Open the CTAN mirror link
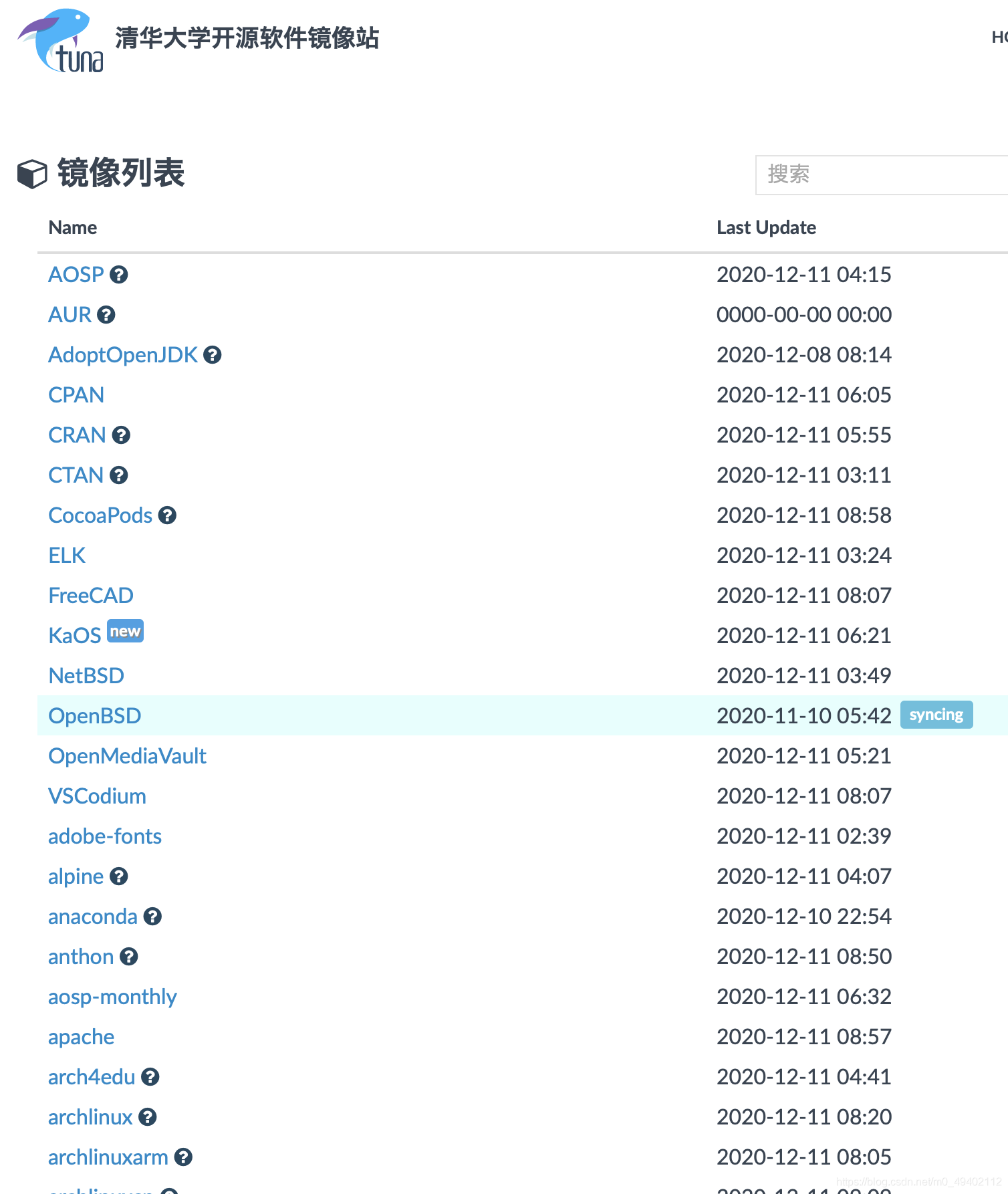Screen dimensions: 1008x1194 (x=76, y=475)
